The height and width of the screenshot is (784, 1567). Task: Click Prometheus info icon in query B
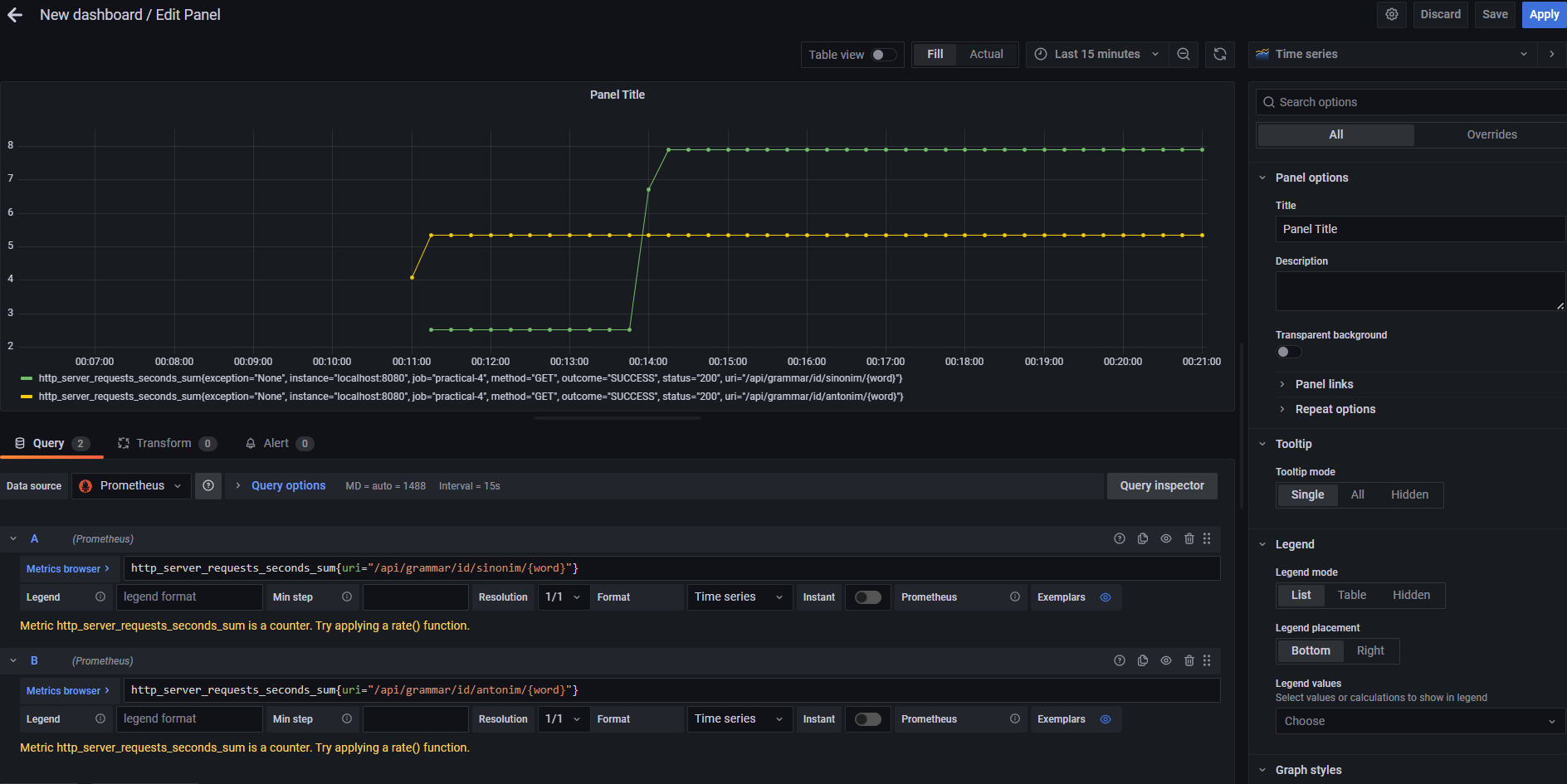point(1015,718)
